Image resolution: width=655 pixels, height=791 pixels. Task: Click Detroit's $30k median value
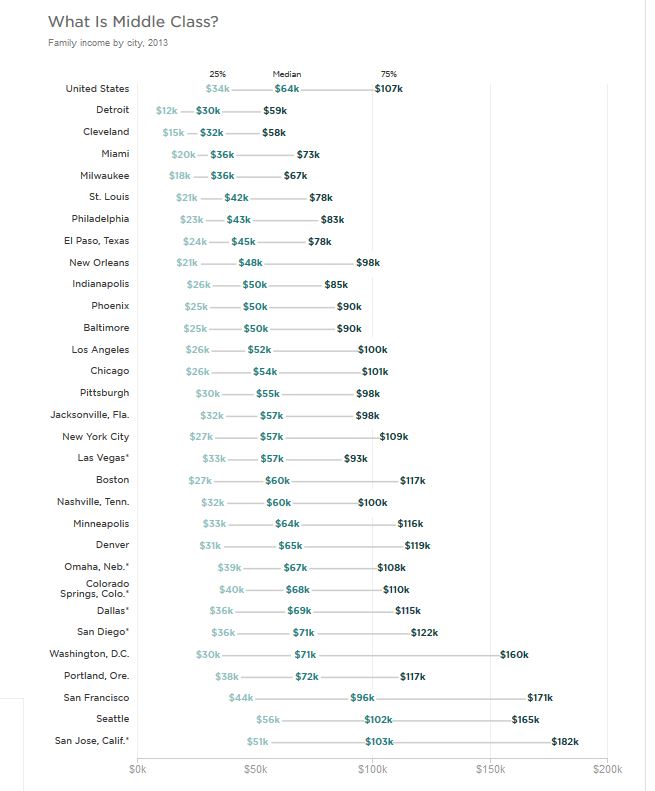208,111
